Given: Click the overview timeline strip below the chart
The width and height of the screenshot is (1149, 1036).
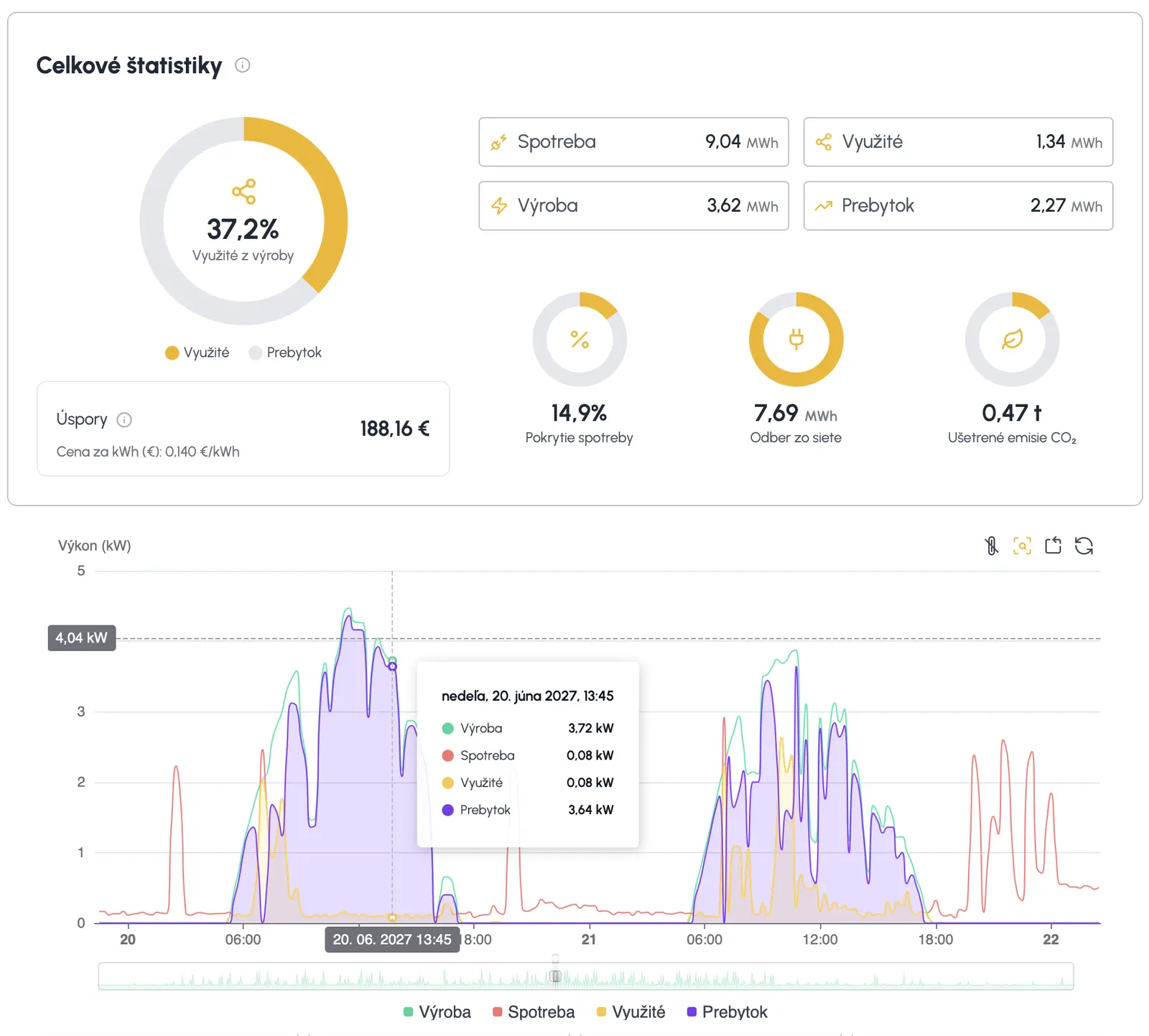Looking at the screenshot, I should pos(586,976).
